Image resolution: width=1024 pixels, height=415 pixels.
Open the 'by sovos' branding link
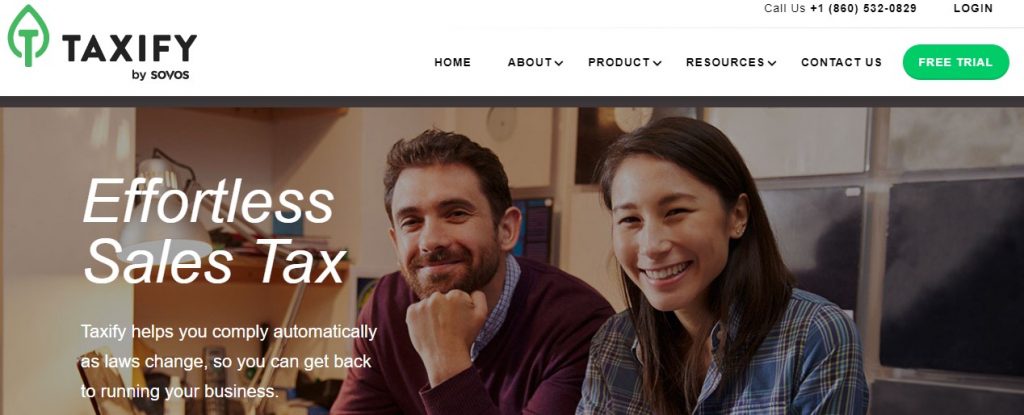(x=160, y=75)
